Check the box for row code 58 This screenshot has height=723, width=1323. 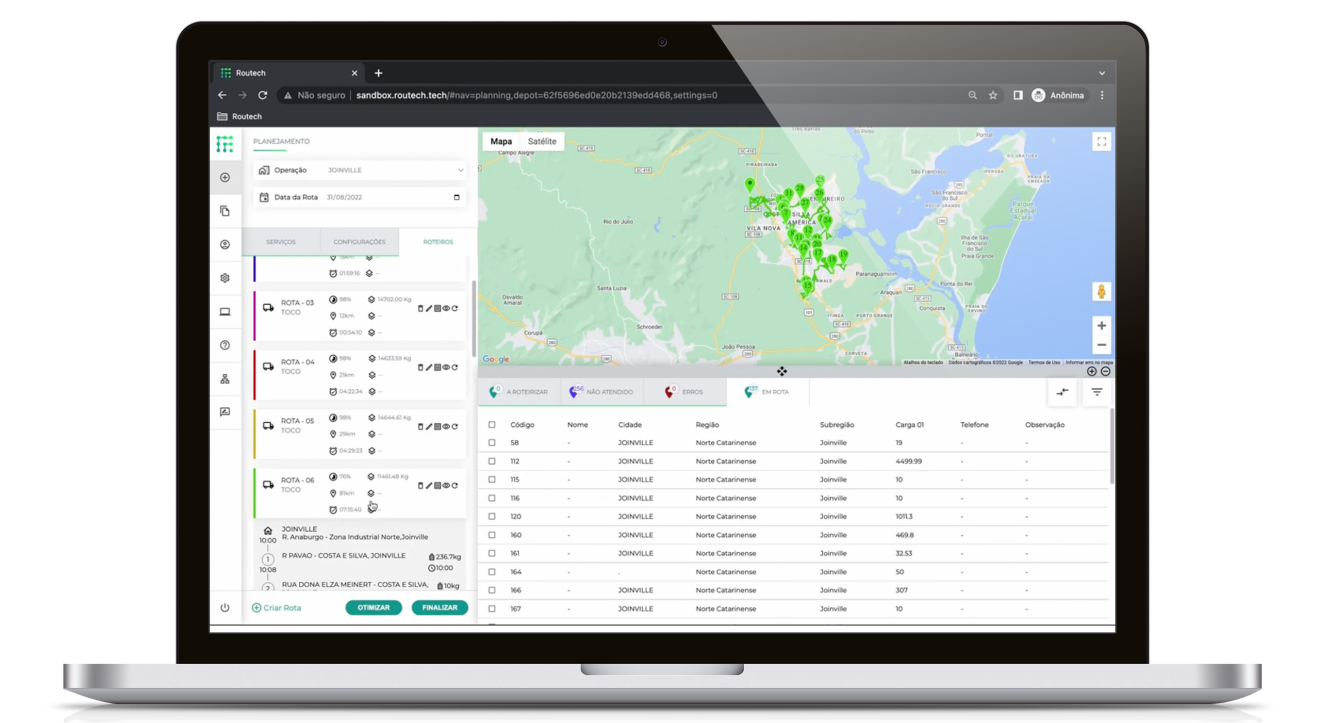tap(491, 442)
